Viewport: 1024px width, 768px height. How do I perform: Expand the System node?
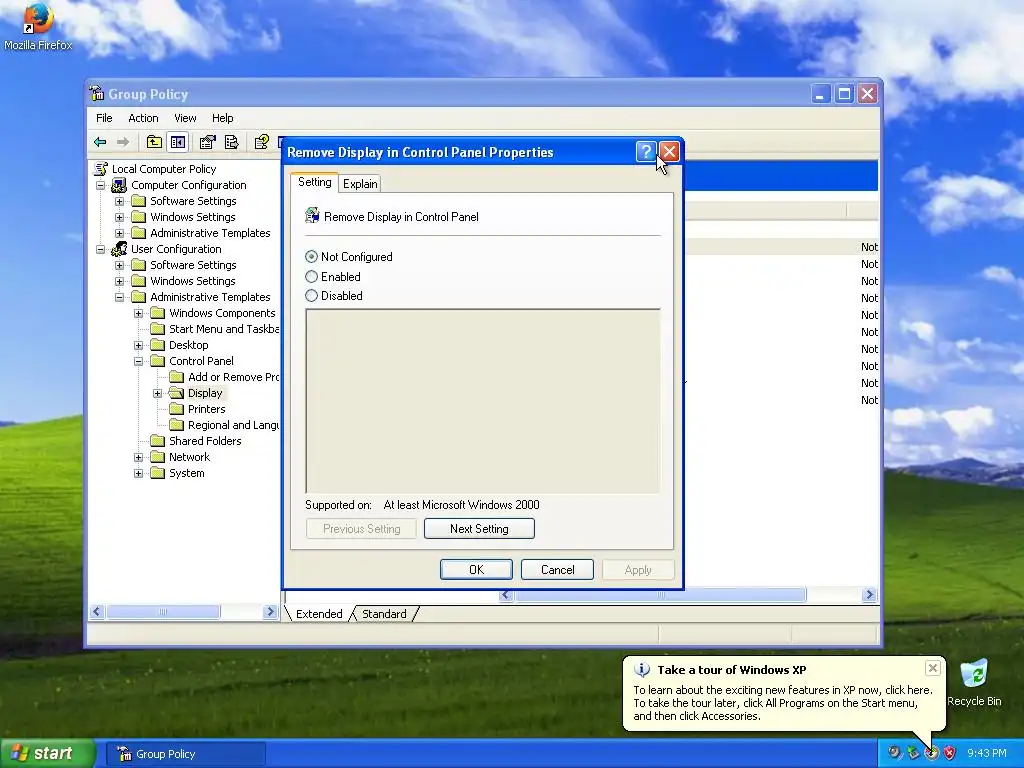[138, 473]
